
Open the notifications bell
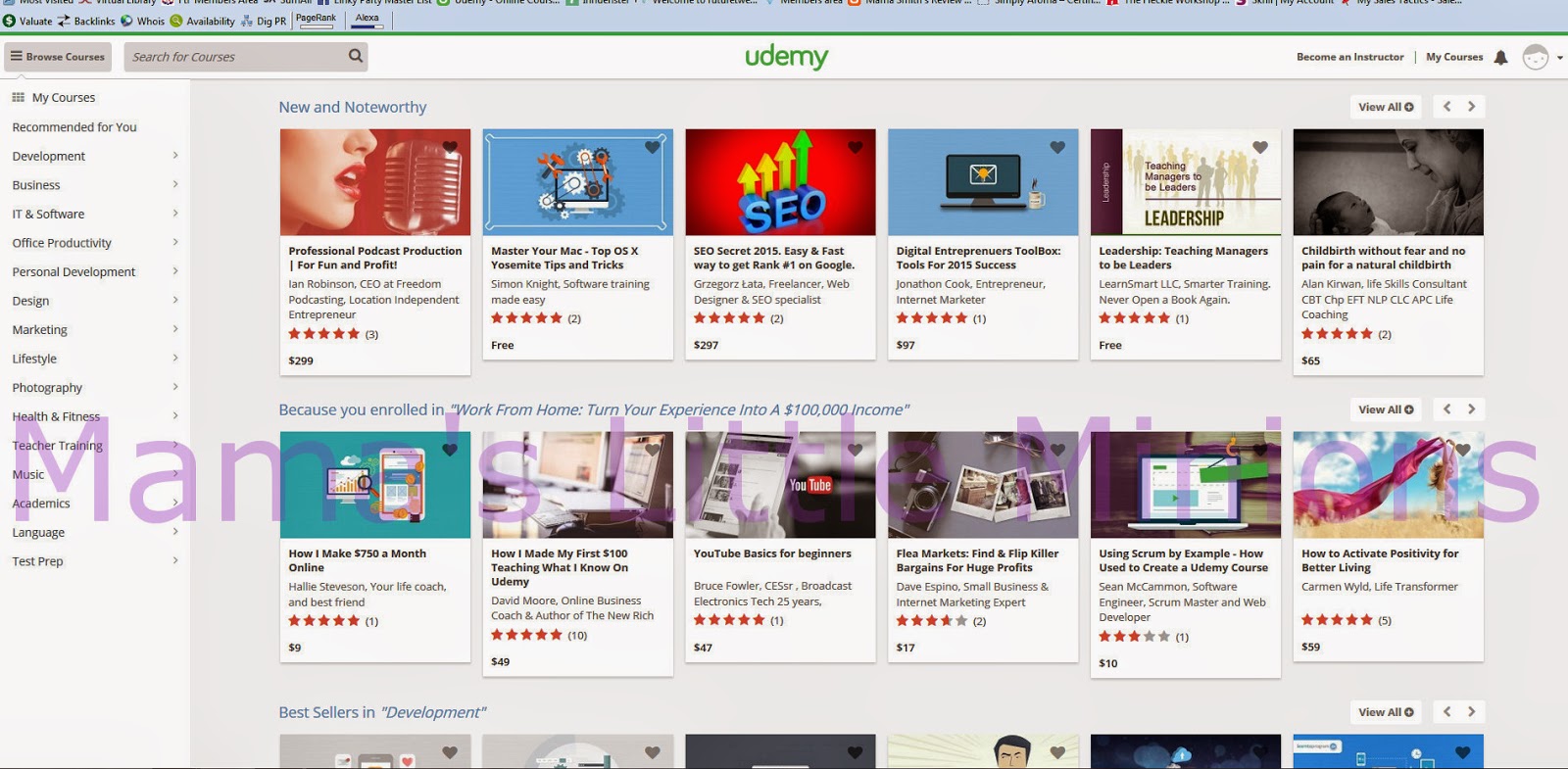click(1500, 58)
